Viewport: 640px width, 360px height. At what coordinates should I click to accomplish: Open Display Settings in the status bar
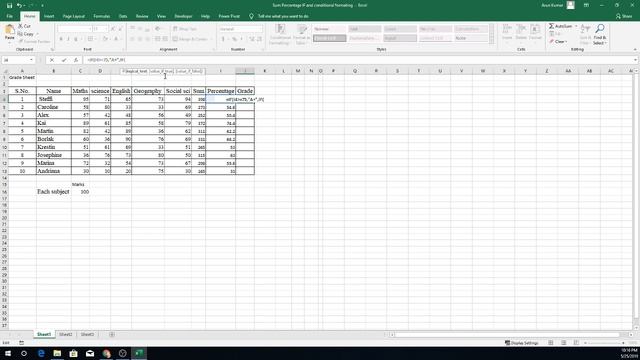521,343
